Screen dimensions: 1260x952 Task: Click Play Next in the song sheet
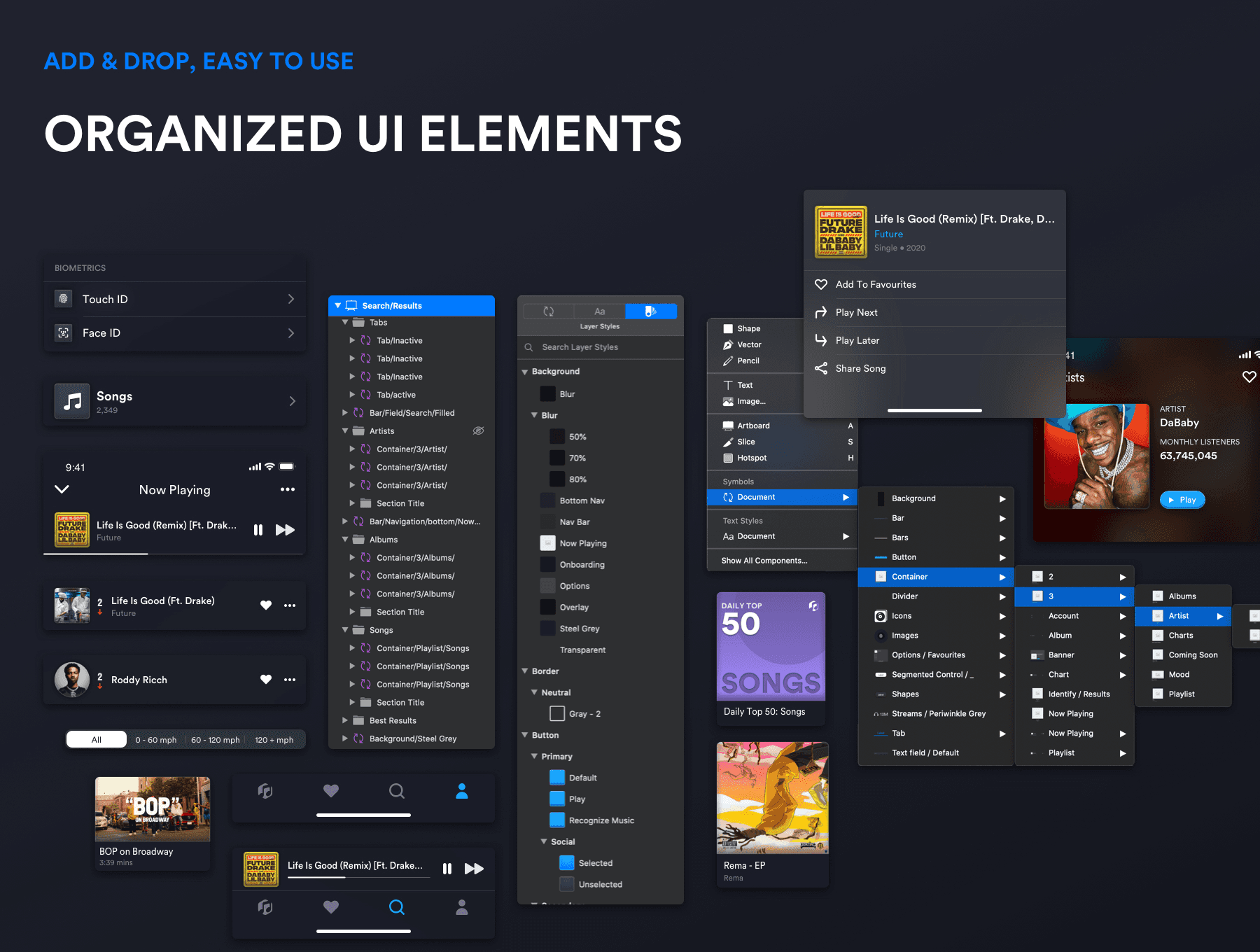click(934, 313)
